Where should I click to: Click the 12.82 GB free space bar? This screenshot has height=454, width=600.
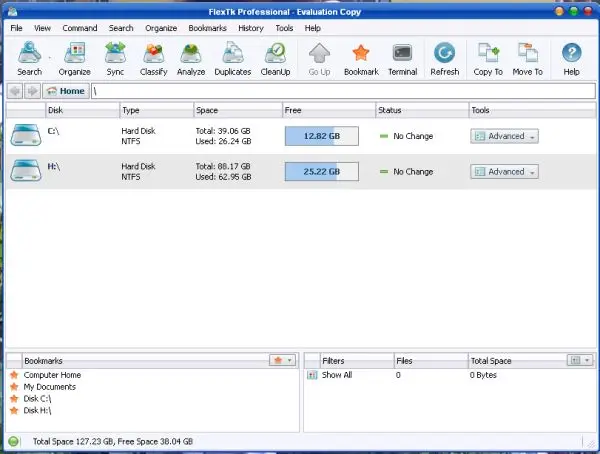coord(322,136)
